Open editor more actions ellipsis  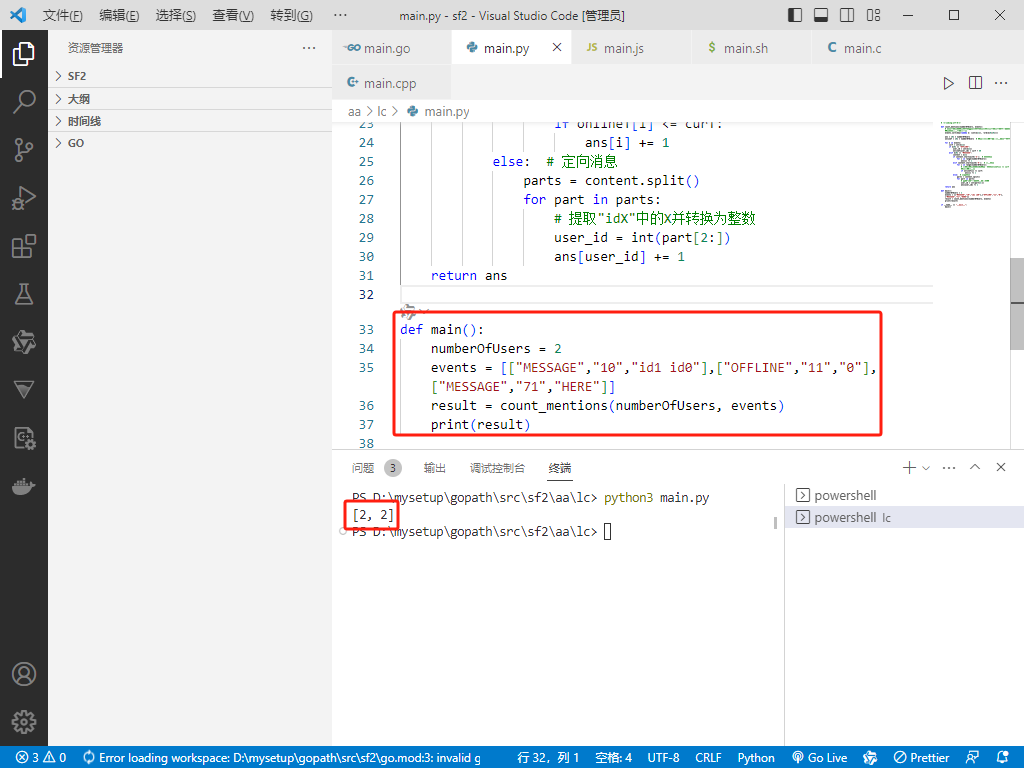click(x=1001, y=83)
